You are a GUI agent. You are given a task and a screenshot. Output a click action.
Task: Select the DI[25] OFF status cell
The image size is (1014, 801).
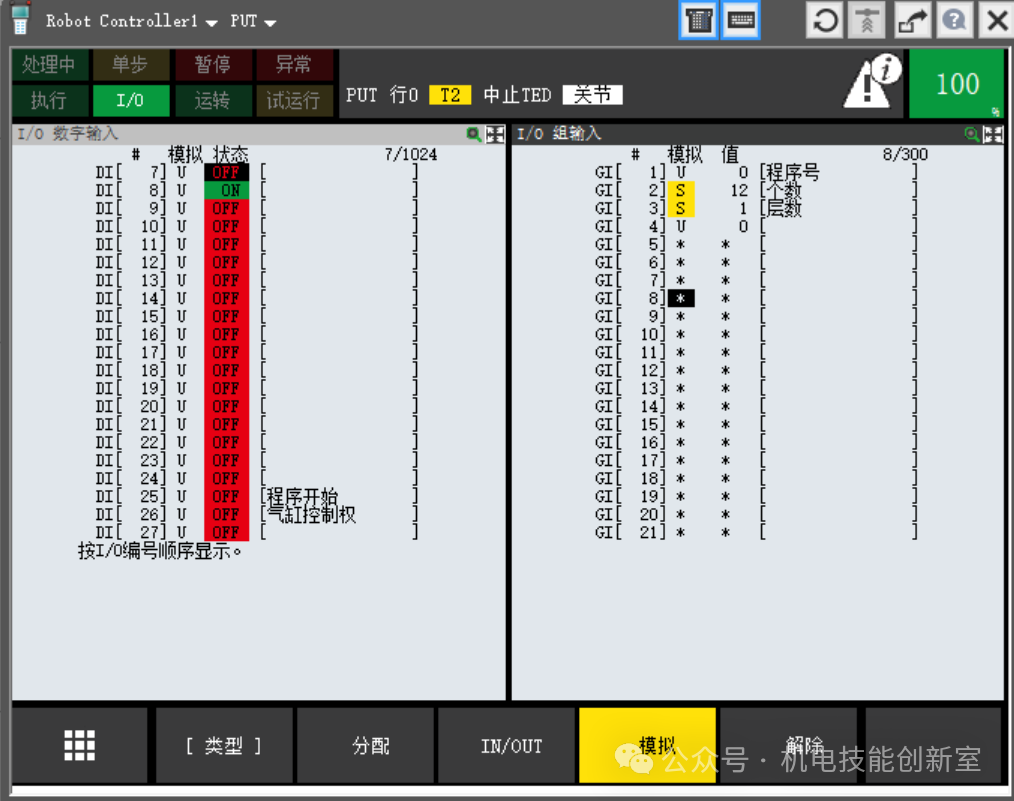click(x=226, y=497)
